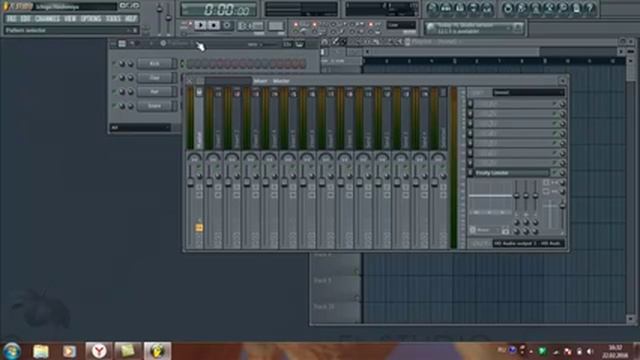Open the mixer input routing dropdown

click(x=528, y=93)
